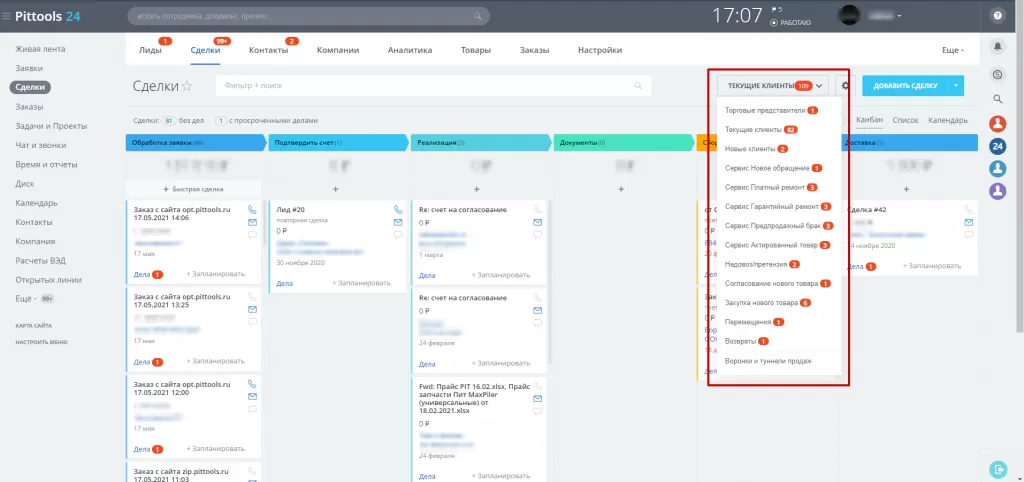Viewport: 1024px width, 482px height.
Task: Open the notifications bell in right sidebar
Action: point(997,47)
